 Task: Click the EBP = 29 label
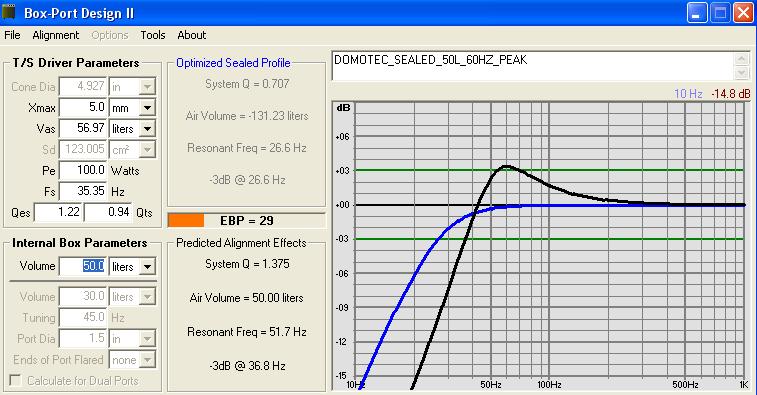click(x=247, y=221)
